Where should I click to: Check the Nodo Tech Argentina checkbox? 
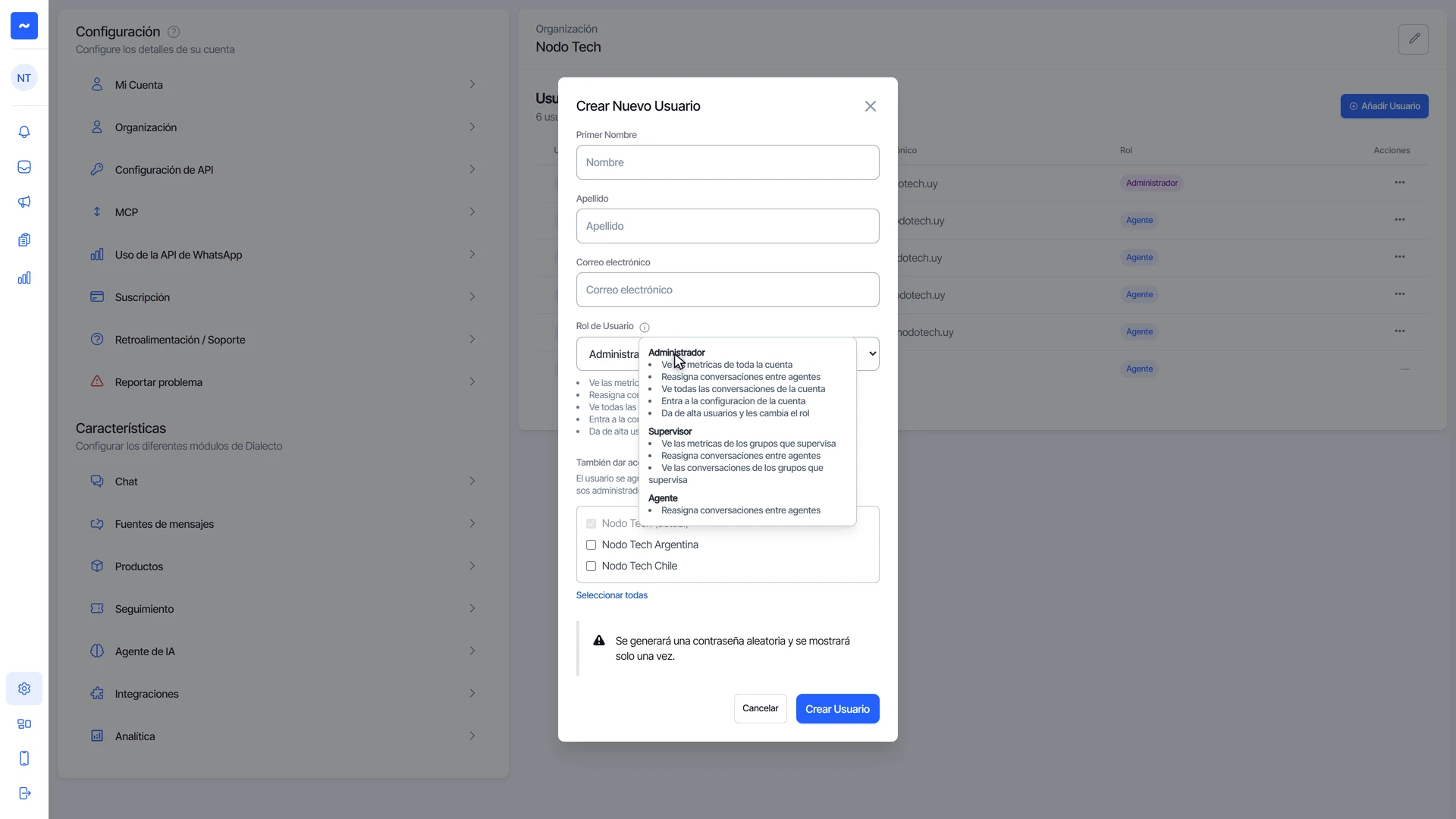pos(591,545)
